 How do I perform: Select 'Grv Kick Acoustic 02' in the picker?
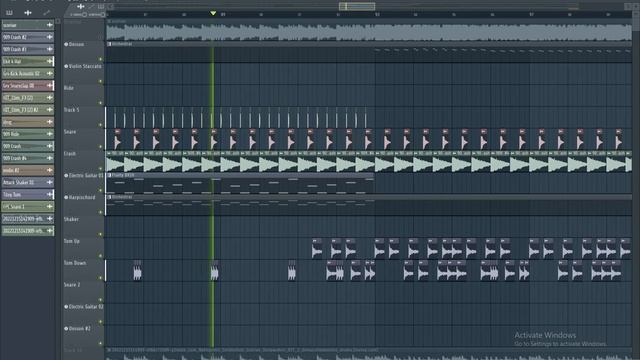click(28, 73)
